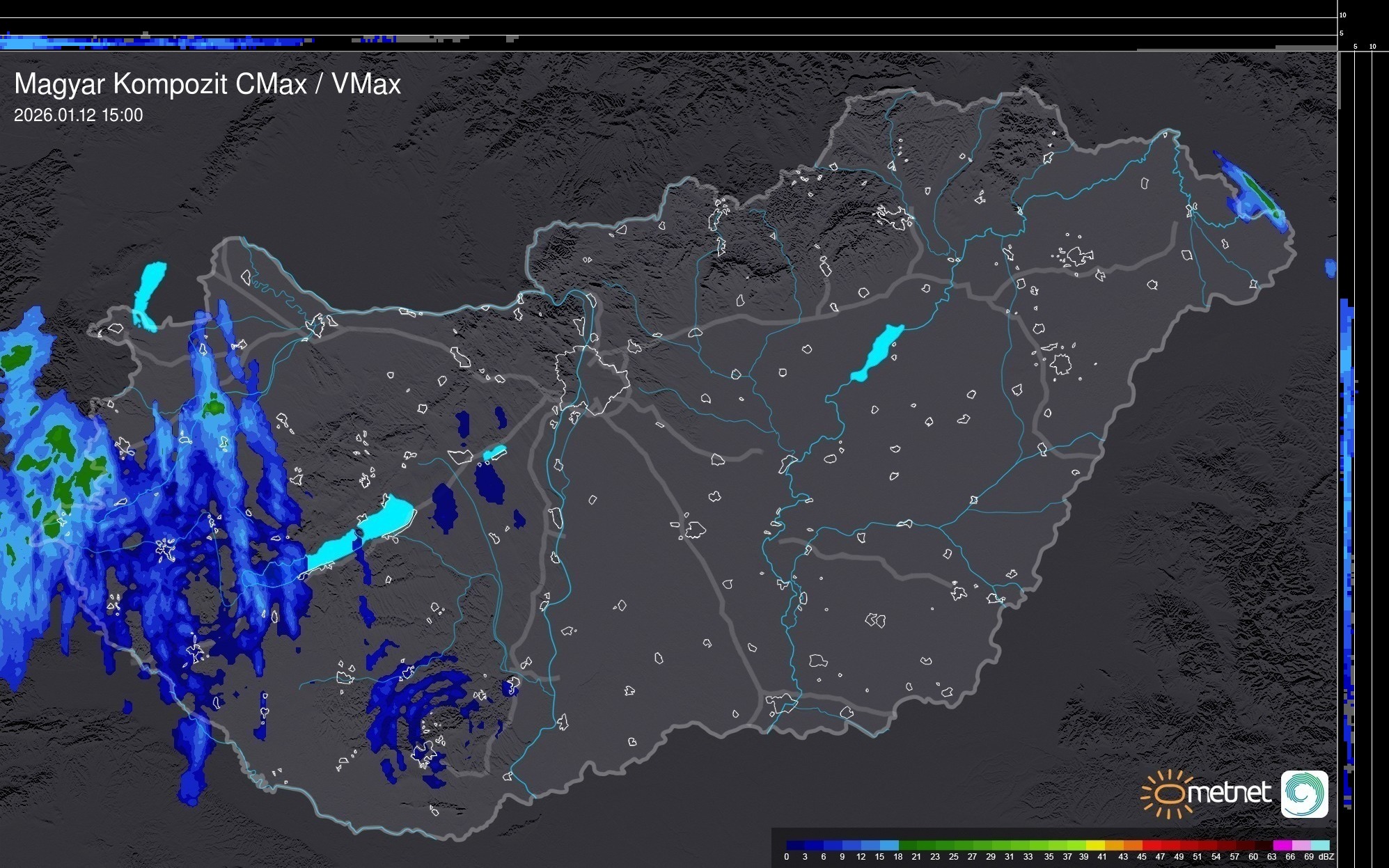This screenshot has width=1389, height=868.
Task: Select the yellow 41 dBZ legend swatch
Action: (x=1096, y=845)
